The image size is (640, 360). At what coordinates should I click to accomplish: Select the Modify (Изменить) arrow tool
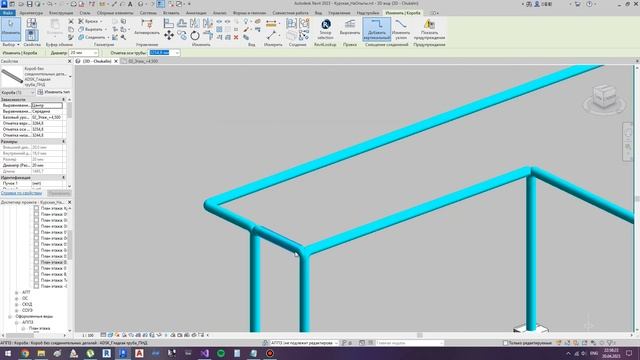click(x=11, y=29)
